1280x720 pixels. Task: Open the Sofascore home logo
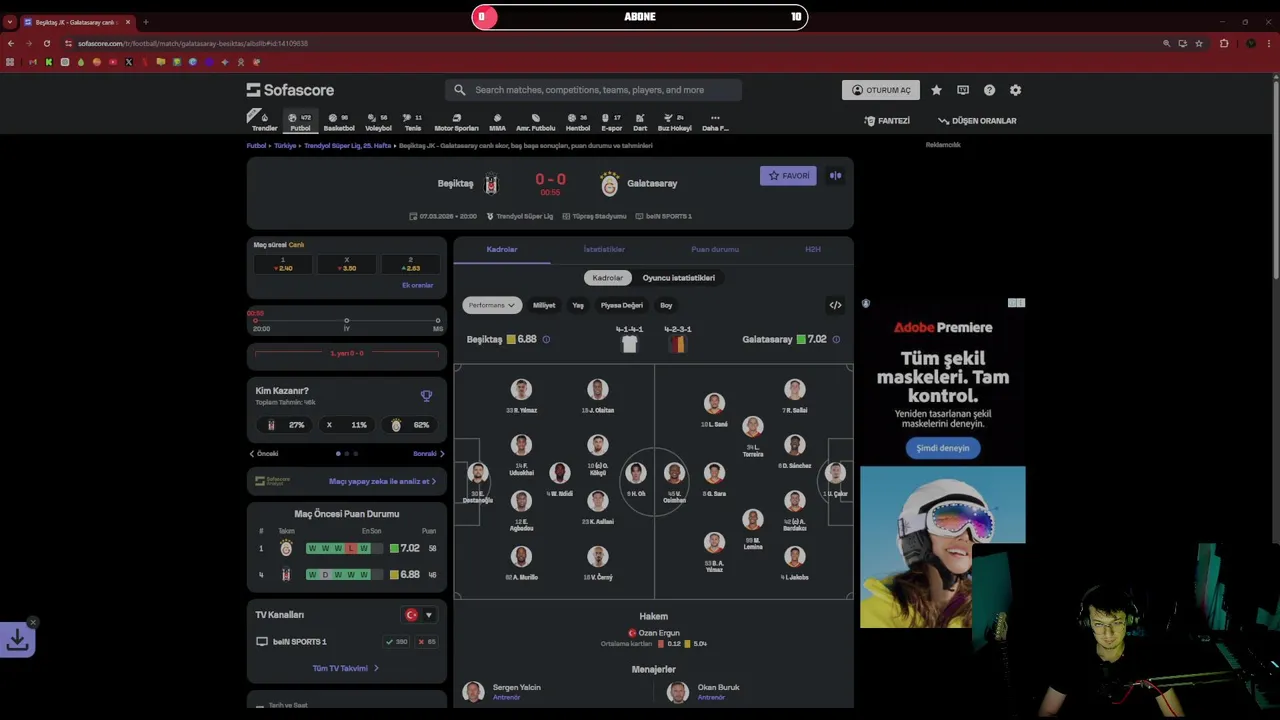tap(290, 90)
